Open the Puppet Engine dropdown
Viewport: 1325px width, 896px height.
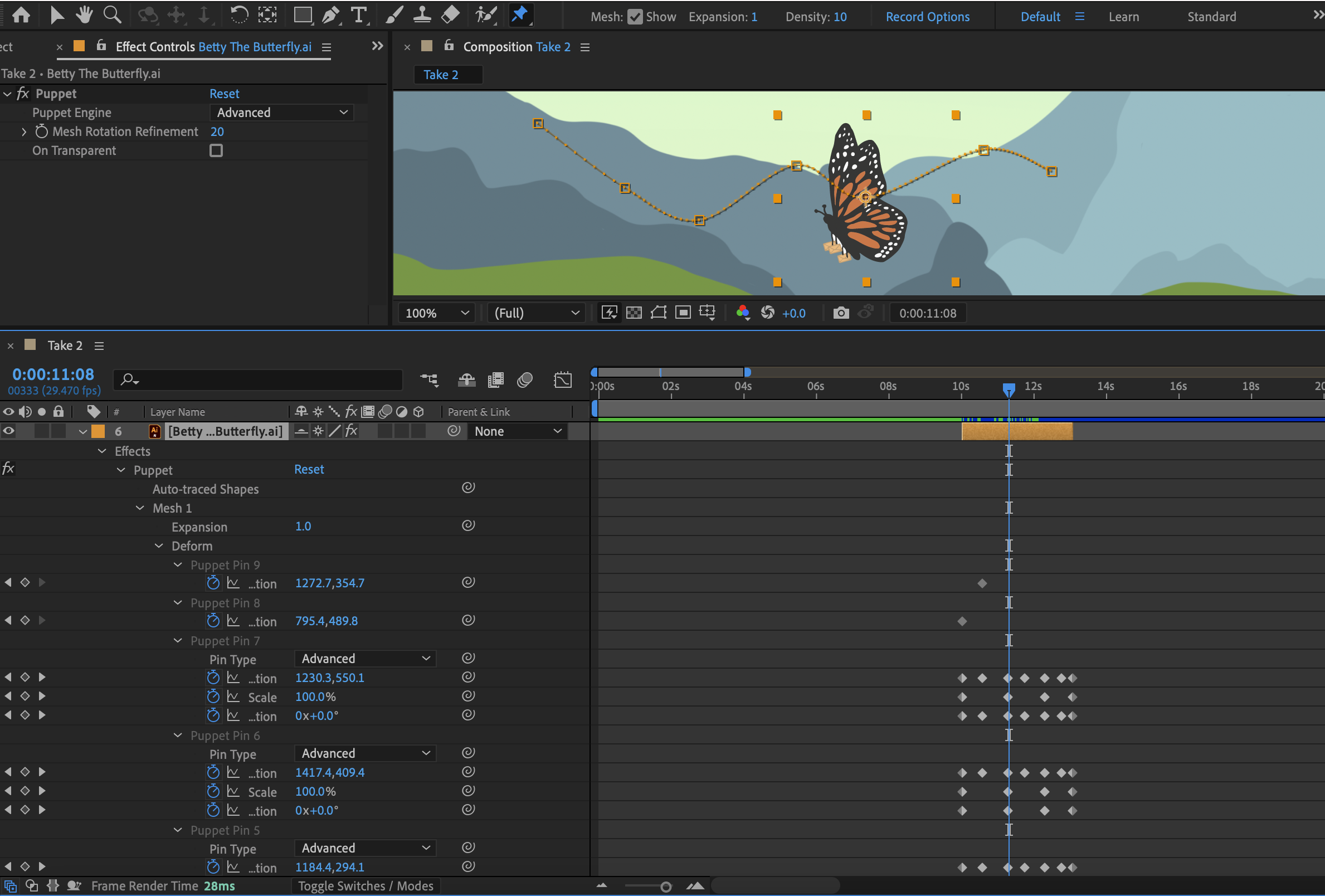(281, 113)
